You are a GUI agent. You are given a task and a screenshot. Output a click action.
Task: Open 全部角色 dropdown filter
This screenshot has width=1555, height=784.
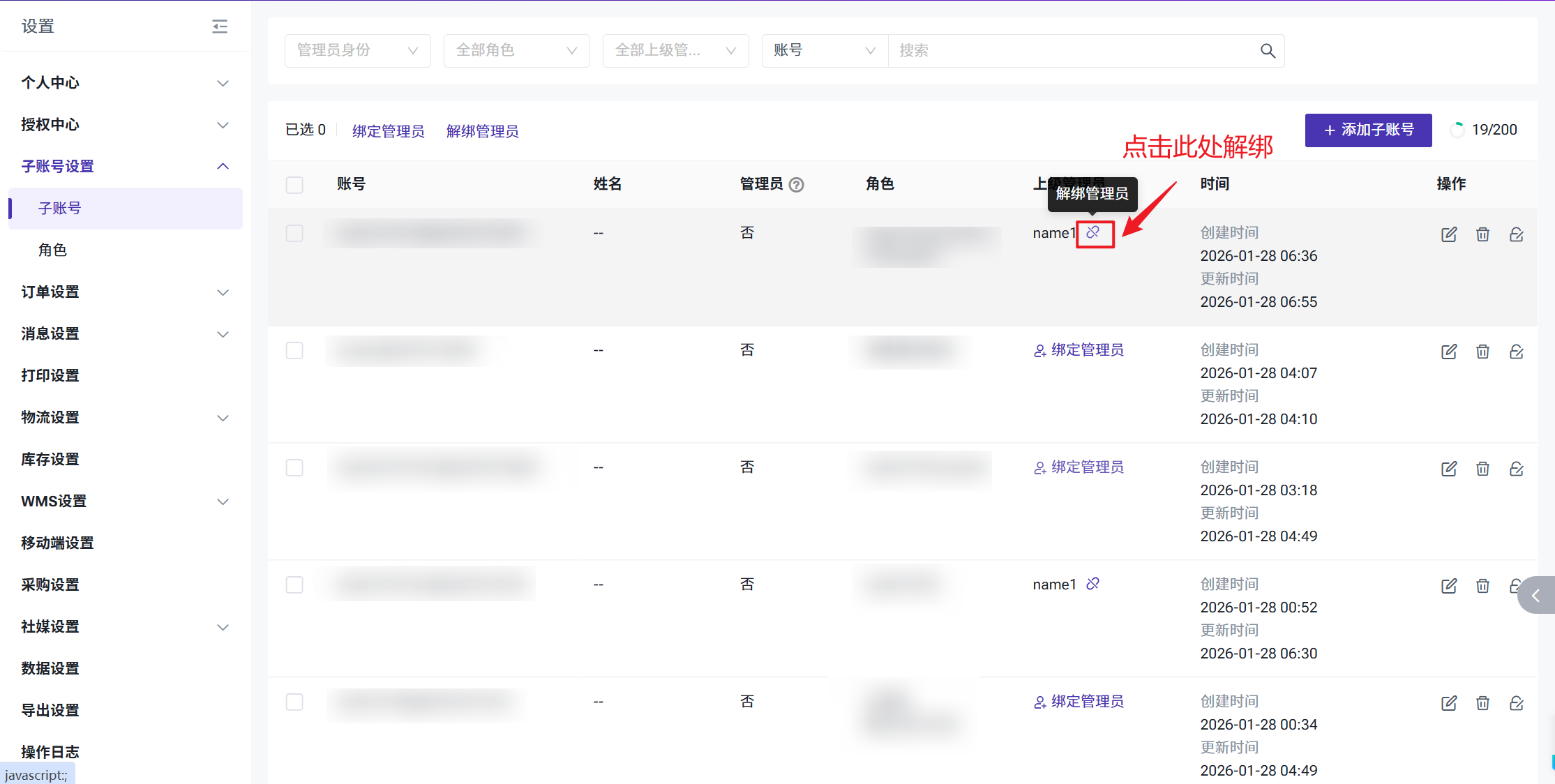pos(516,51)
